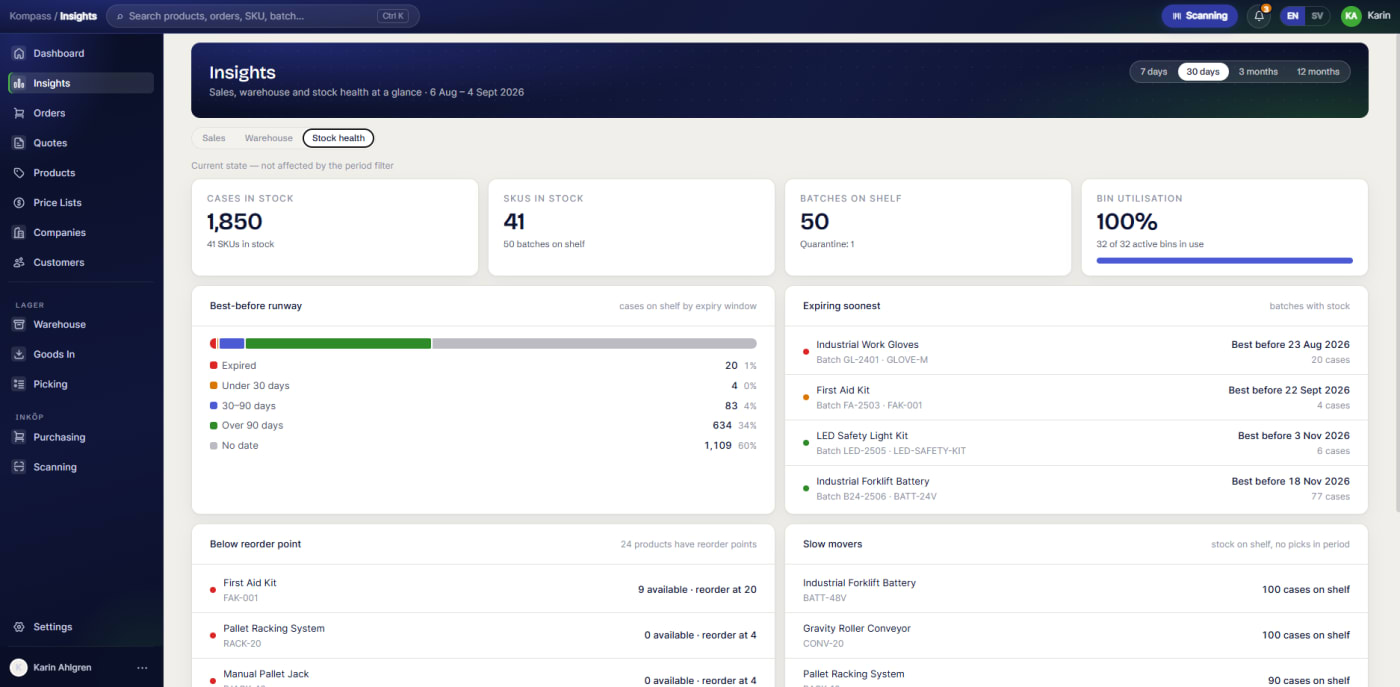Screen dimensions: 1400x687
Task: Open Pallet Racking System RACK-20 reorder row
Action: point(483,635)
